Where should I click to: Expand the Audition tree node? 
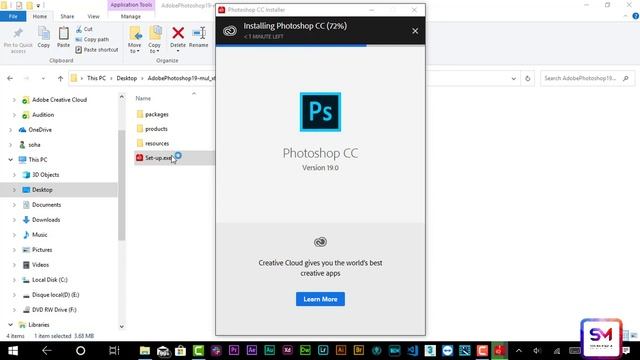(14, 115)
